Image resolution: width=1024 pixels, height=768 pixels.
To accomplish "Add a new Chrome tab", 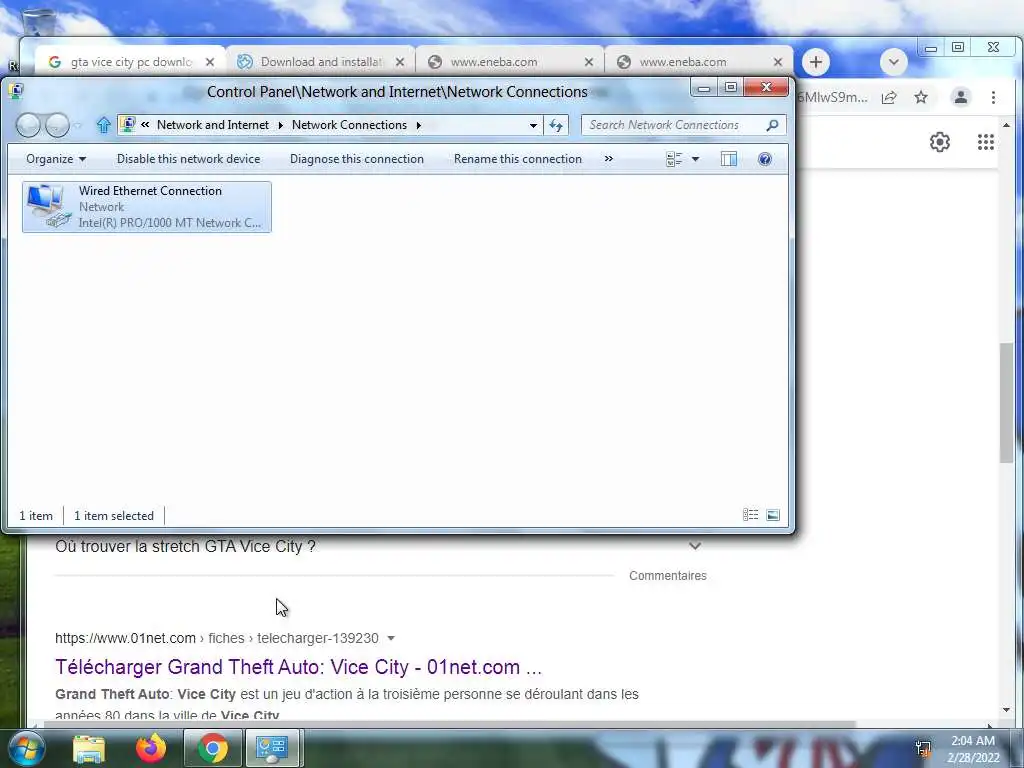I will point(816,62).
